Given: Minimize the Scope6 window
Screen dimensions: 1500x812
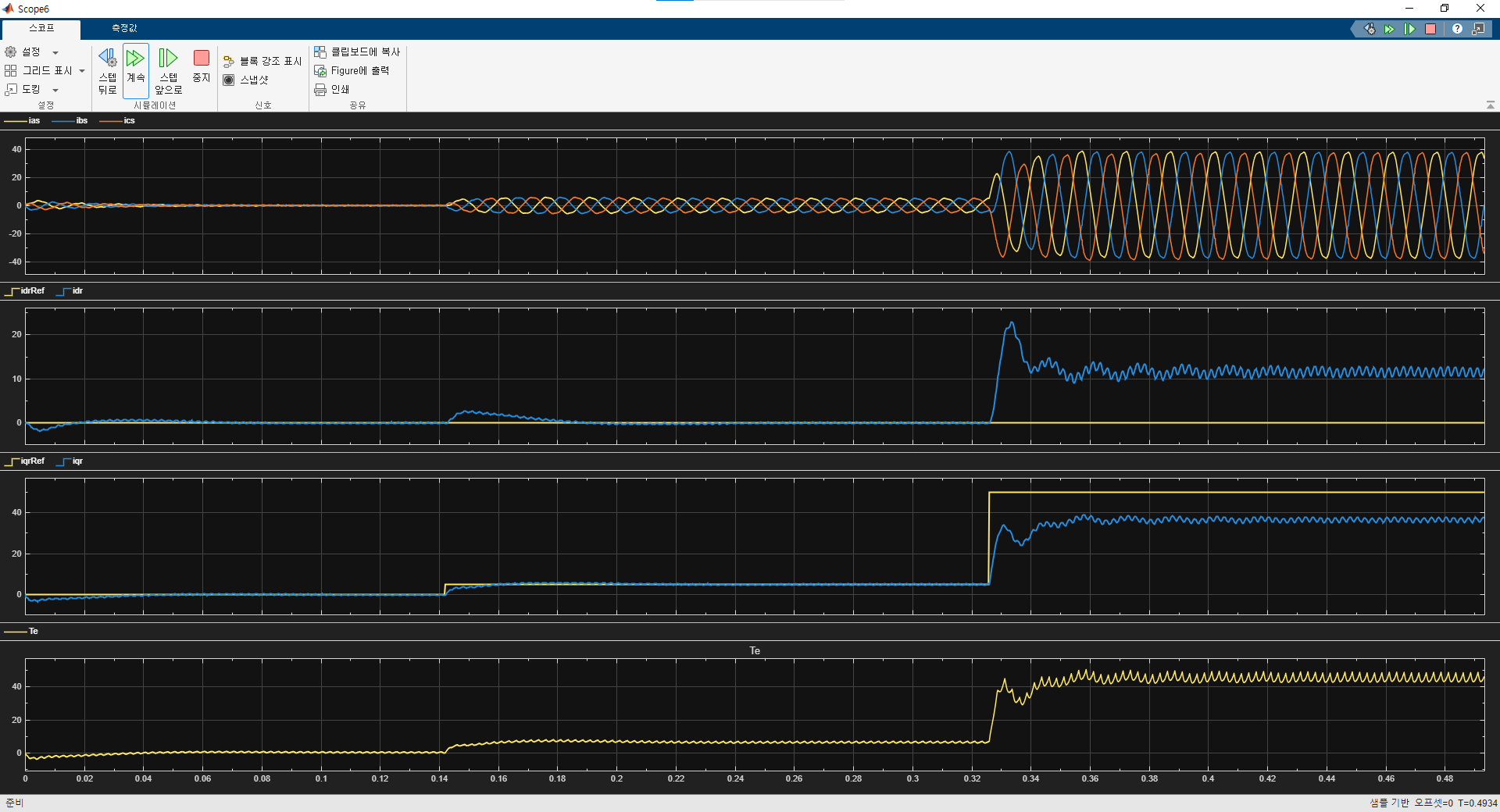Looking at the screenshot, I should 1409,9.
